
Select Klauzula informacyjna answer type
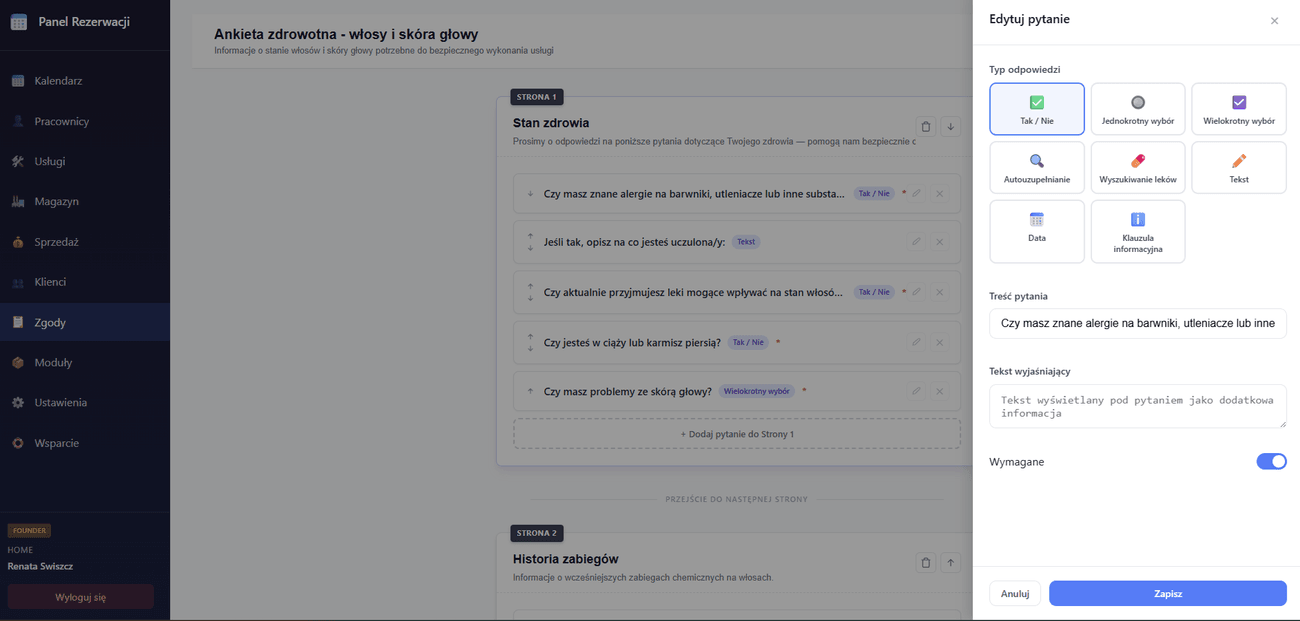[1137, 231]
